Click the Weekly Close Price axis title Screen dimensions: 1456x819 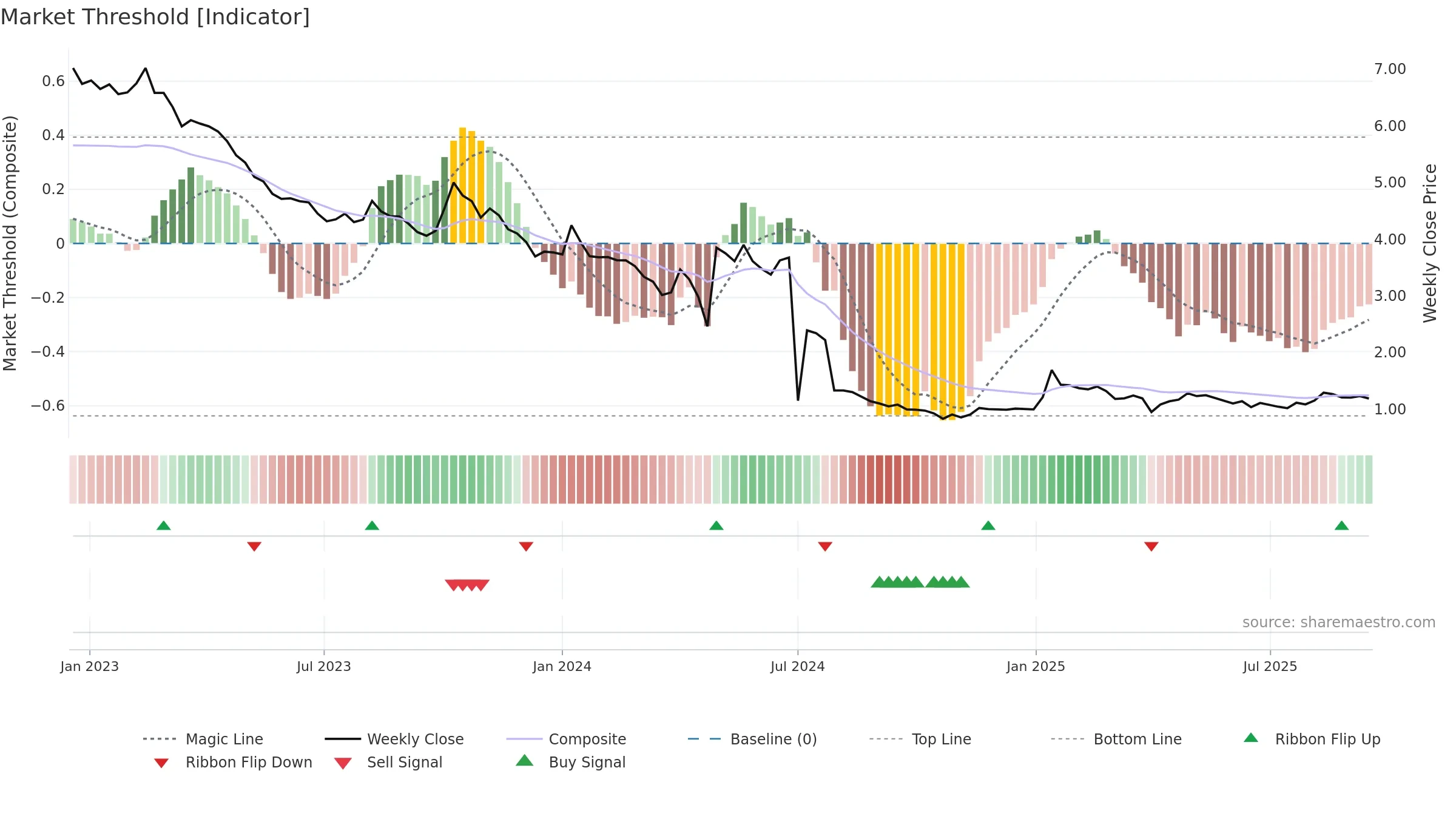1430,243
